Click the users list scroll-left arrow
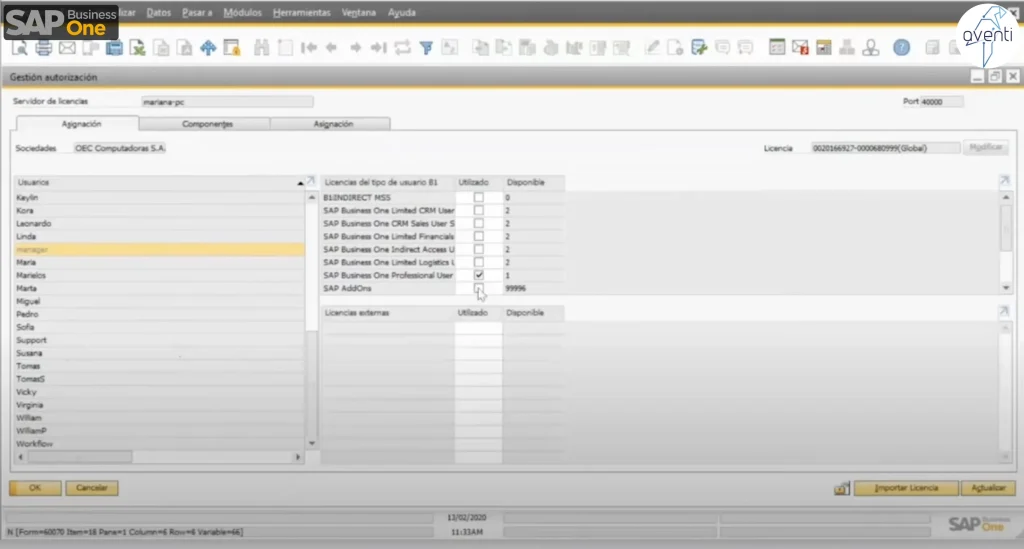The height and width of the screenshot is (549, 1024). (21, 457)
